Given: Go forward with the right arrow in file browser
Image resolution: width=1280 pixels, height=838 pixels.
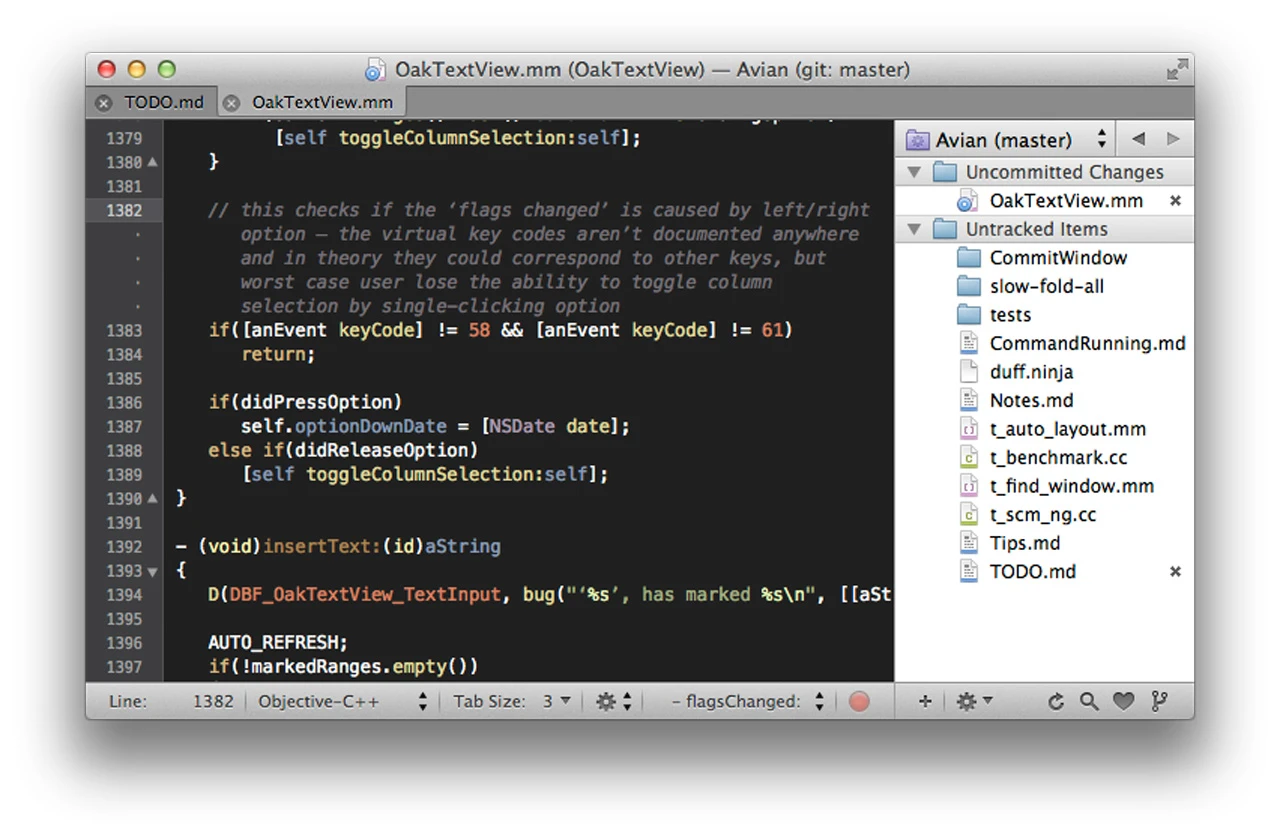Looking at the screenshot, I should click(x=1173, y=139).
